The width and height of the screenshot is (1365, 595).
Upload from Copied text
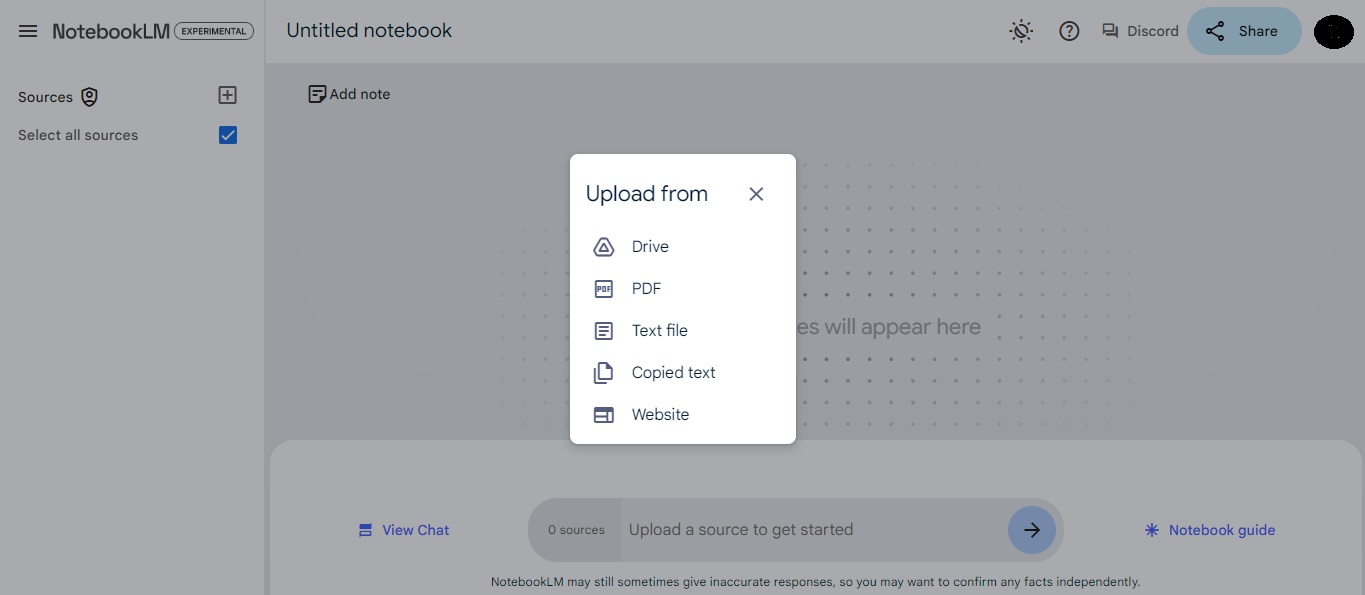[x=672, y=372]
